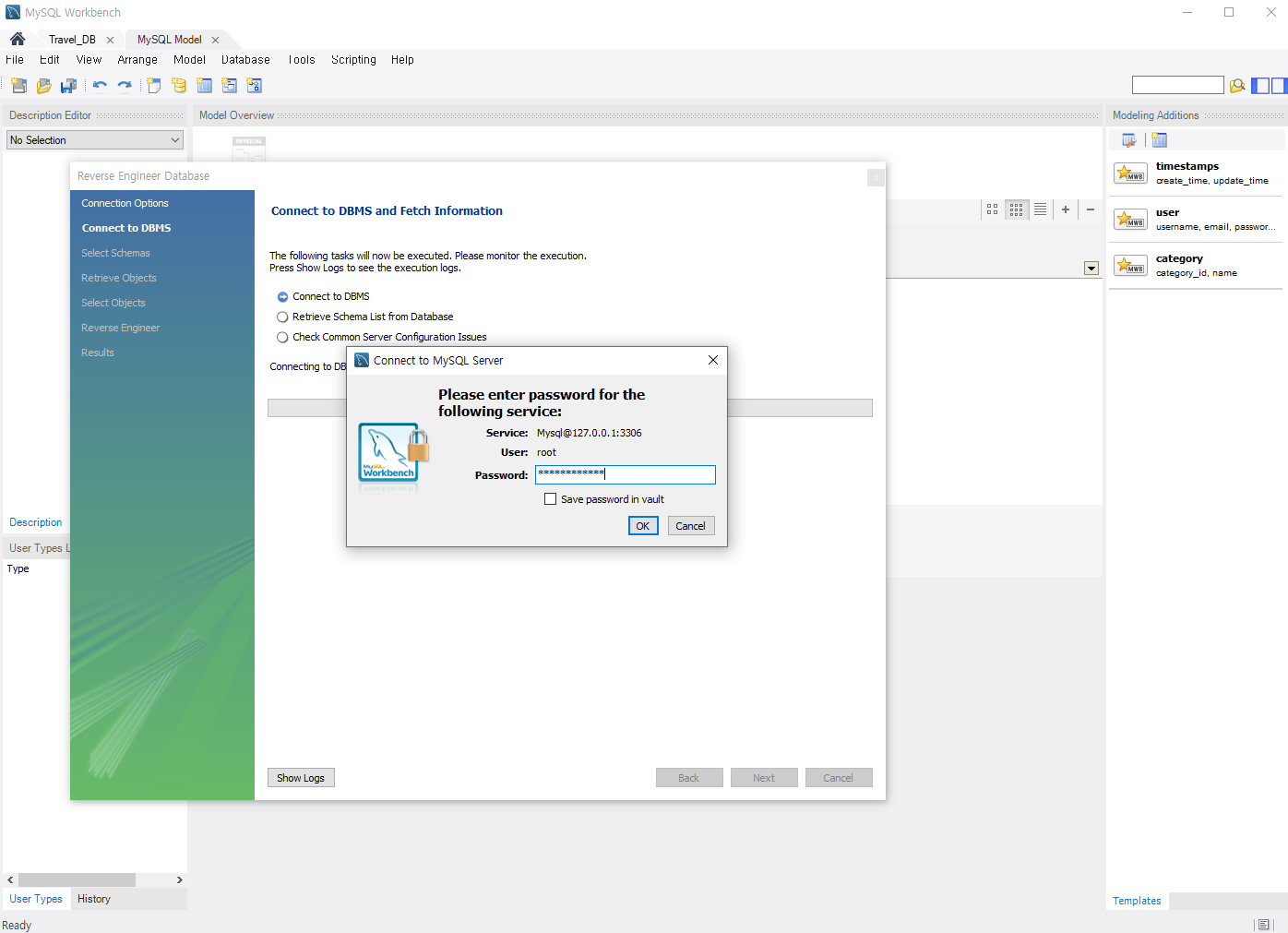Image resolution: width=1288 pixels, height=933 pixels.
Task: Create a new schema with the cylinder icon
Action: (179, 86)
